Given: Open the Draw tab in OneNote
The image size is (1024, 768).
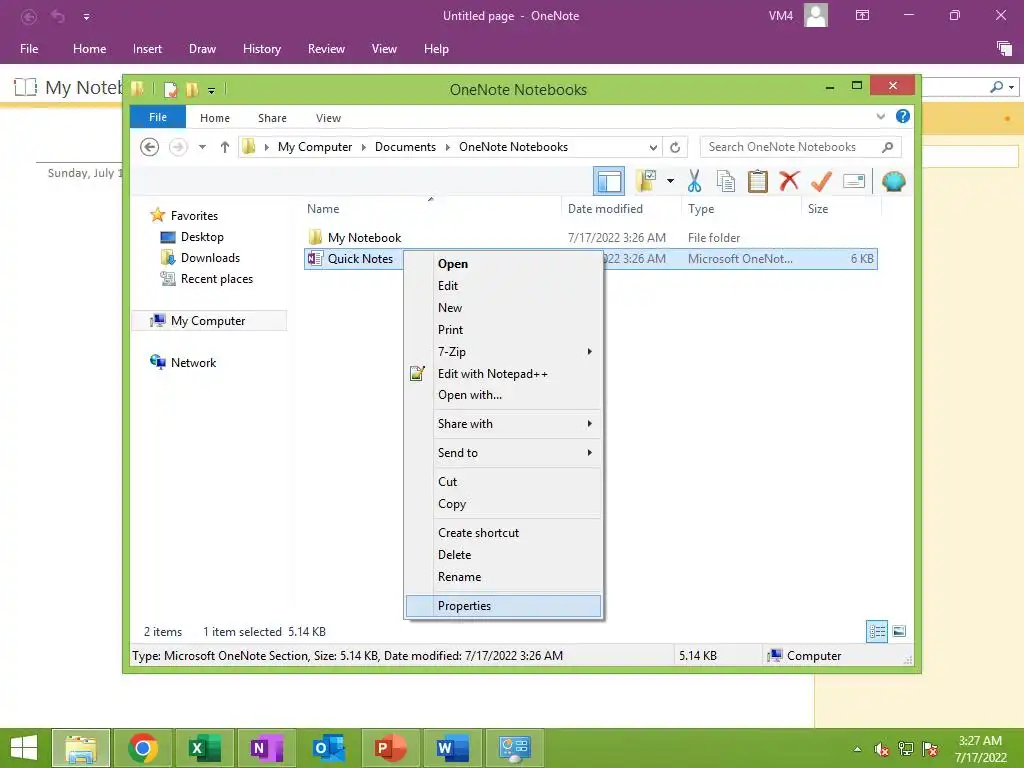Looking at the screenshot, I should [202, 49].
